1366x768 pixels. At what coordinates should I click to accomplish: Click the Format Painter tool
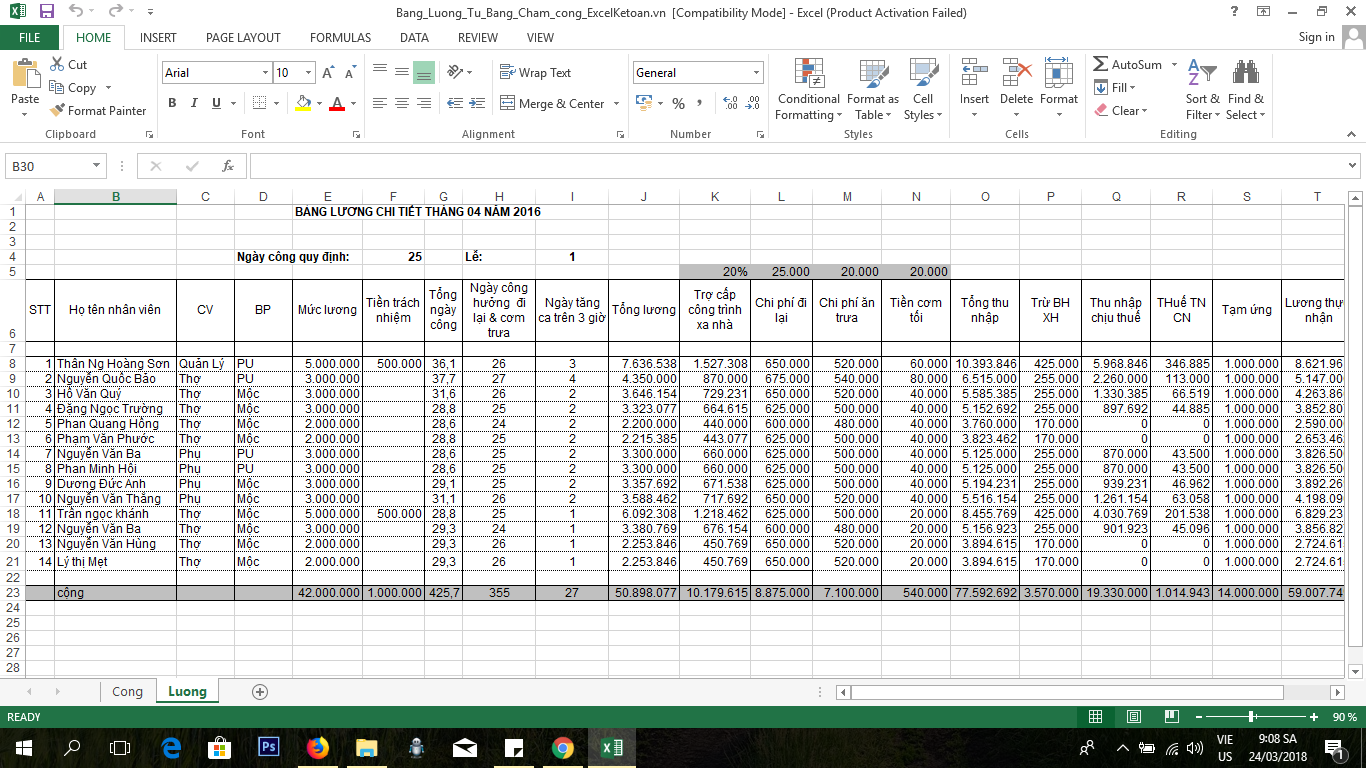(x=98, y=111)
